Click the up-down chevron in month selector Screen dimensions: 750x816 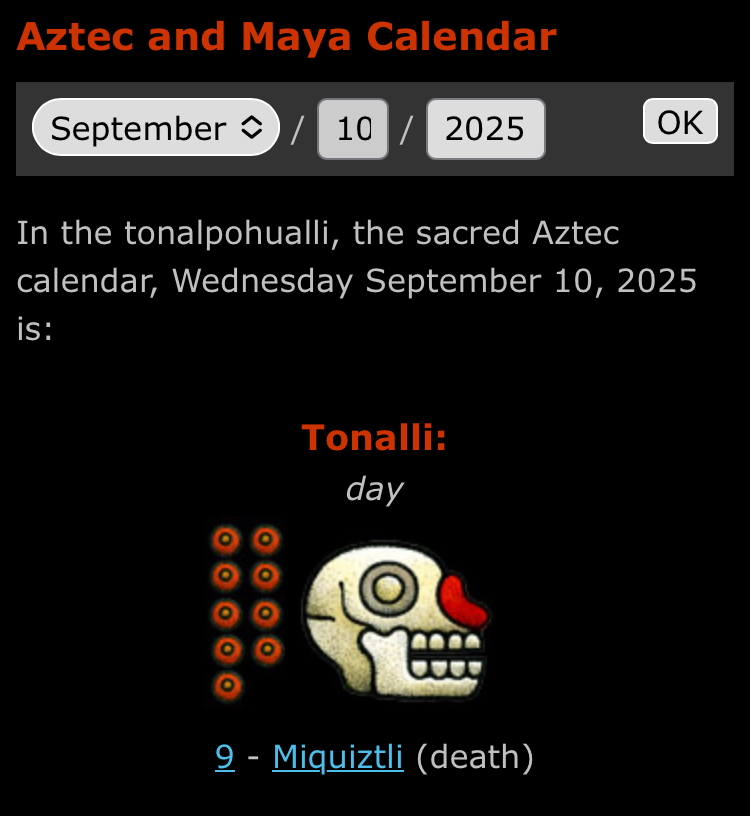[252, 128]
